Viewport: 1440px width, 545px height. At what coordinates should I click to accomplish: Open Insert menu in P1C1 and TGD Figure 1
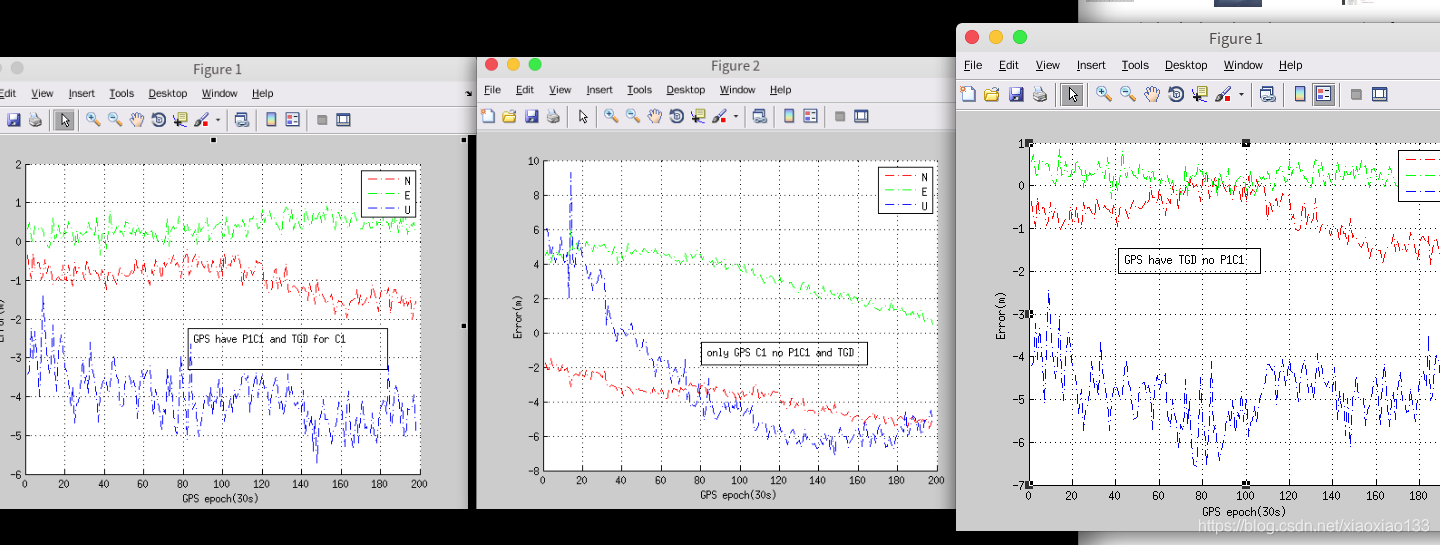point(81,93)
